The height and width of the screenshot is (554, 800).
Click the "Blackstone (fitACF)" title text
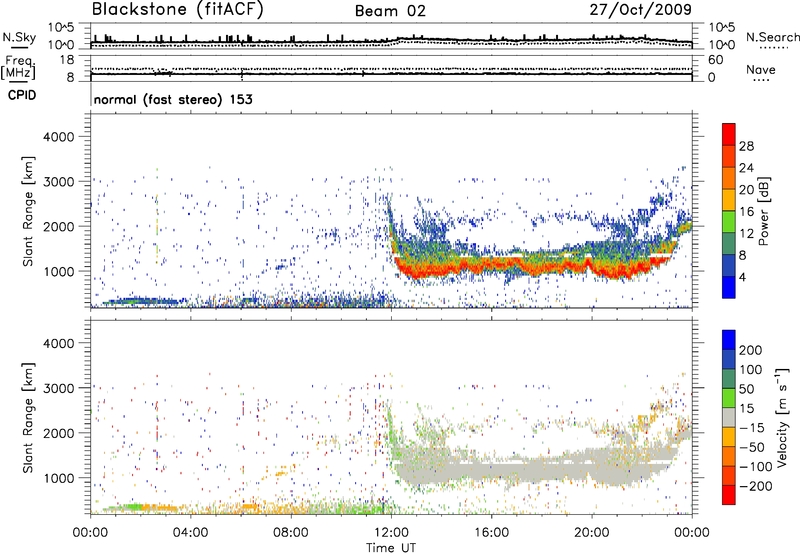click(177, 9)
